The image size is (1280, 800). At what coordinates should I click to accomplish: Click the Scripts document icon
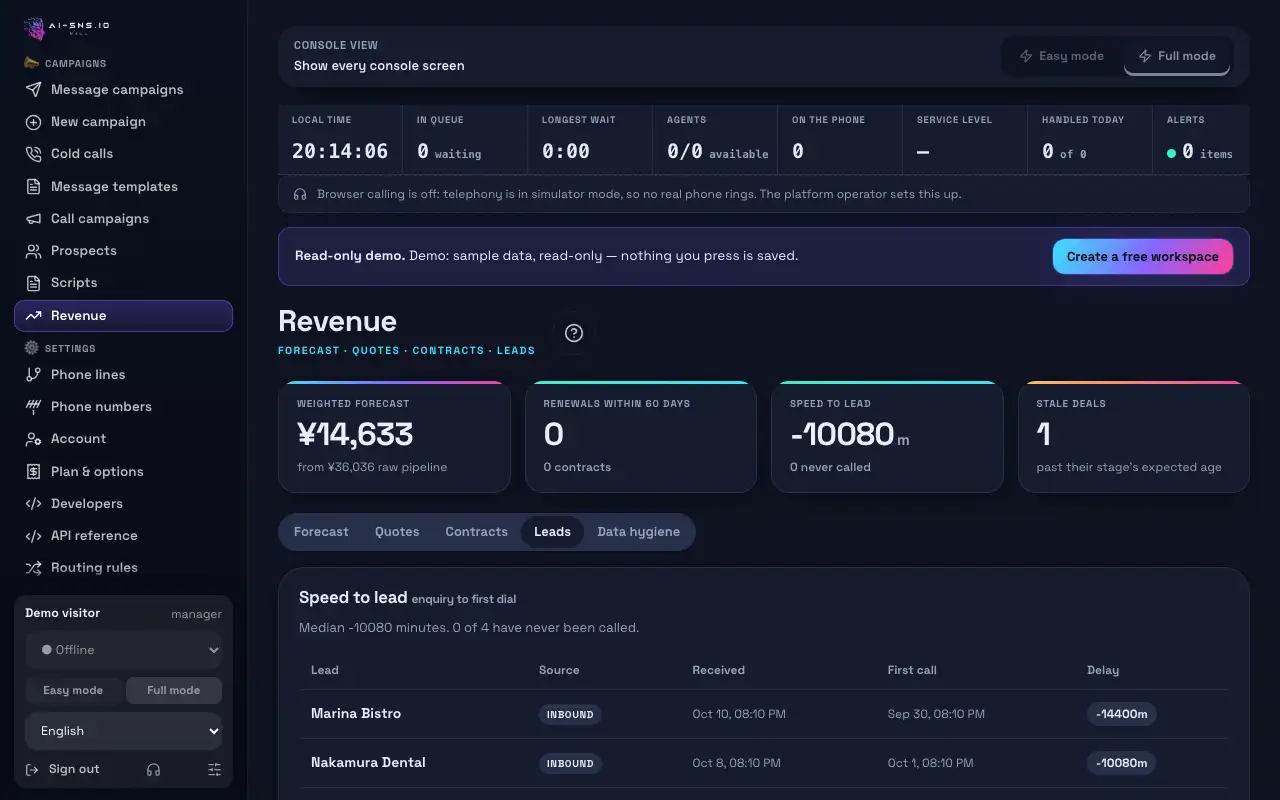[x=33, y=283]
